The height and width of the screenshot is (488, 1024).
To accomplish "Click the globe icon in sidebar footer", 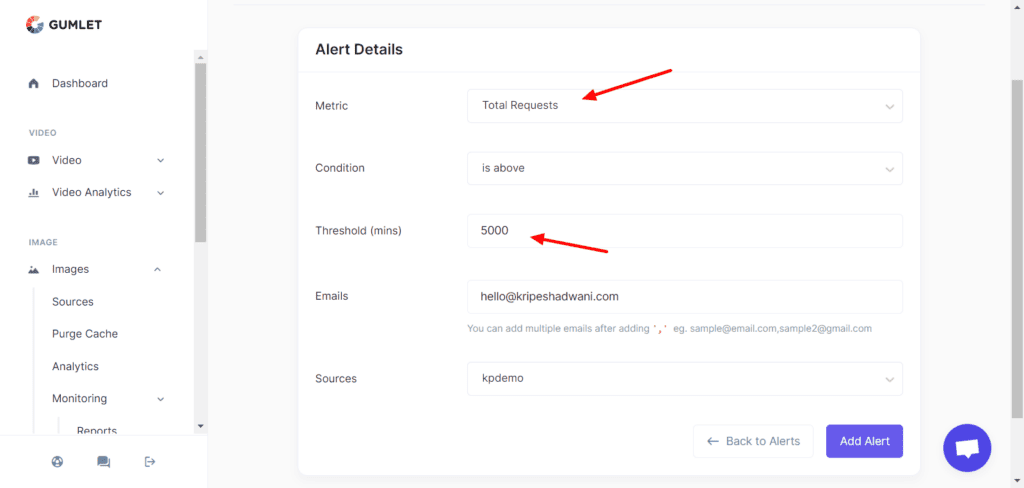I will point(57,461).
